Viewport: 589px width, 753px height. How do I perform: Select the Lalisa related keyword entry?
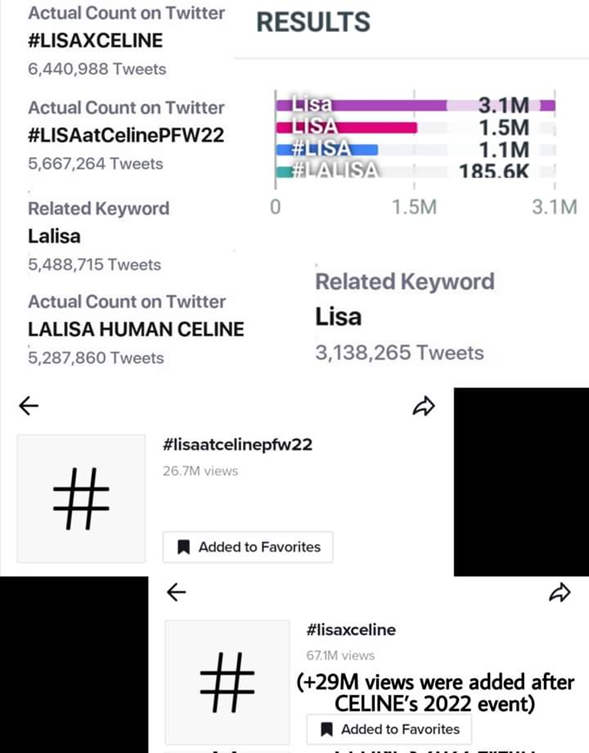(x=98, y=236)
